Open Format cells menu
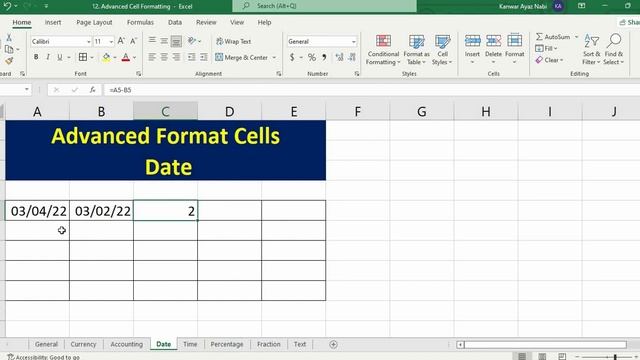Screen dimensions: 640x360 click(x=514, y=49)
